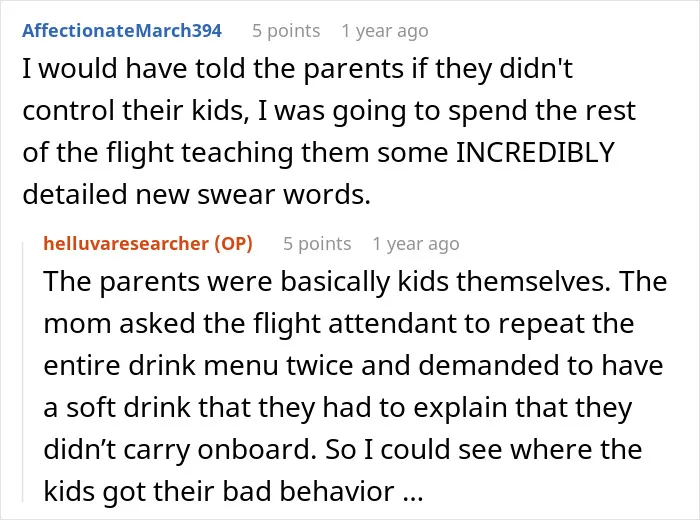
Task: Click the 'entire drink menu twice' line
Action: tap(354, 365)
